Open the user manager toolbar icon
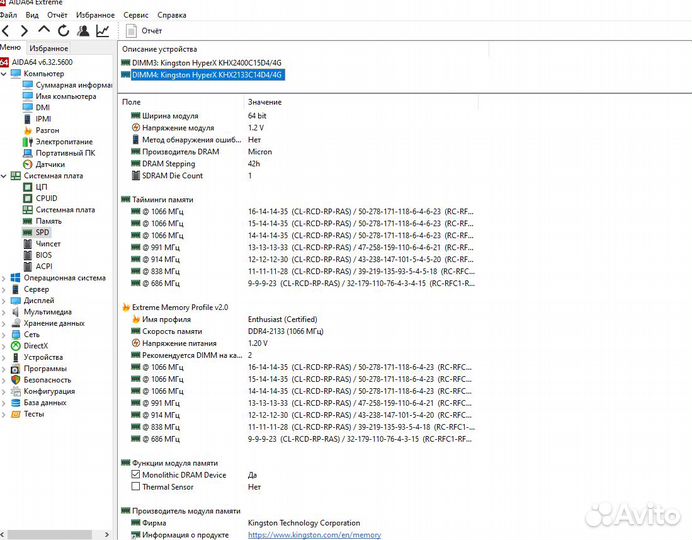Image resolution: width=692 pixels, height=540 pixels. (x=83, y=31)
